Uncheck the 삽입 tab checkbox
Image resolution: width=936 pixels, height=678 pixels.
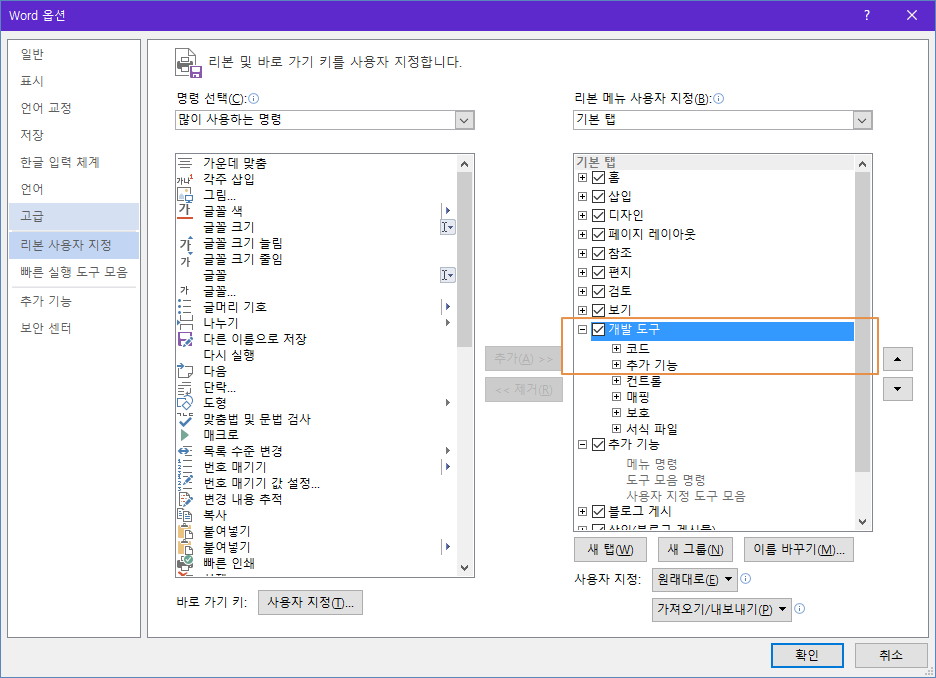click(x=598, y=196)
